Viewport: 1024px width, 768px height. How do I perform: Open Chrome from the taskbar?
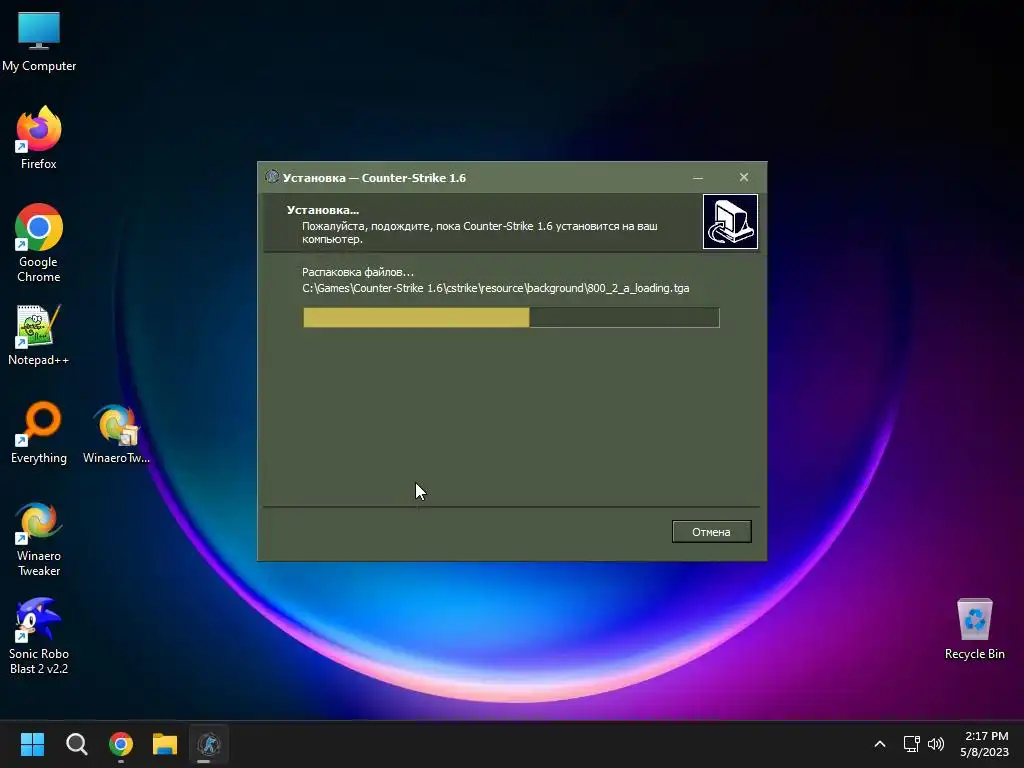coord(121,744)
